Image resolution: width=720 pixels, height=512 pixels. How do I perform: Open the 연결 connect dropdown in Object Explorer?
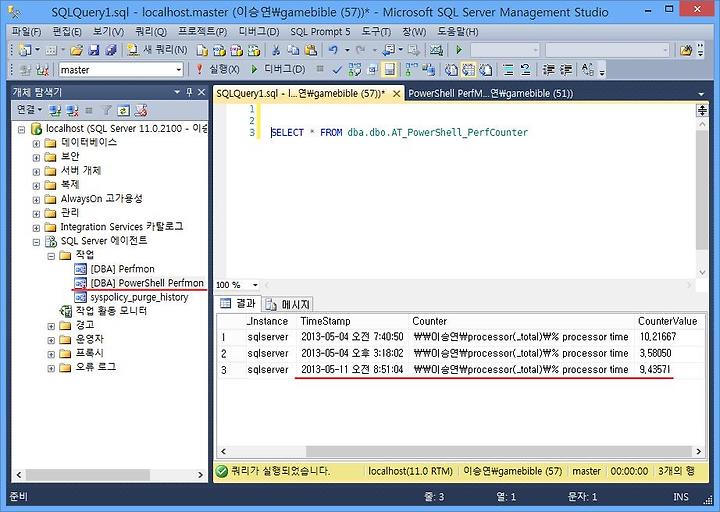pyautogui.click(x=29, y=110)
